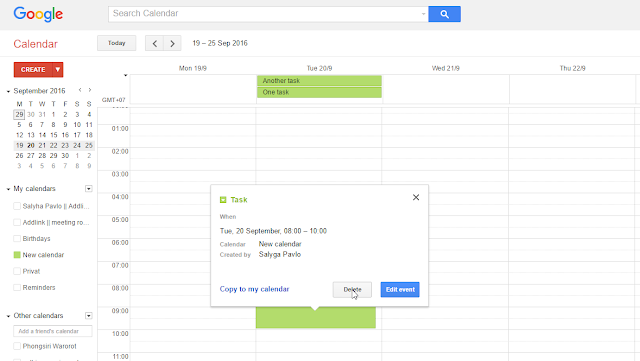Click the Calendar app title
Screen dimensions: 640x361
click(36, 44)
